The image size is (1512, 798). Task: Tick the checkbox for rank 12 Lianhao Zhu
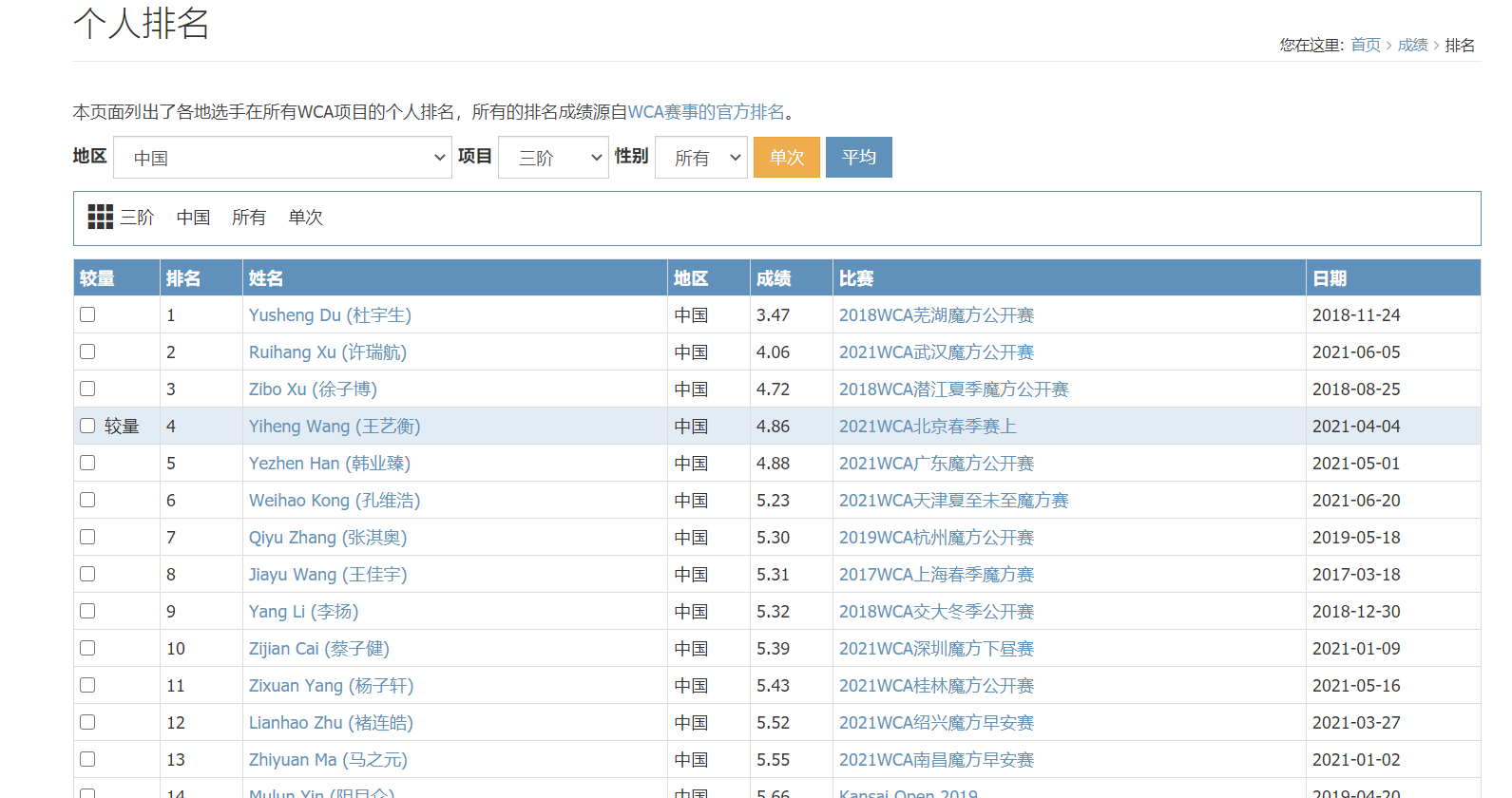pyautogui.click(x=87, y=722)
